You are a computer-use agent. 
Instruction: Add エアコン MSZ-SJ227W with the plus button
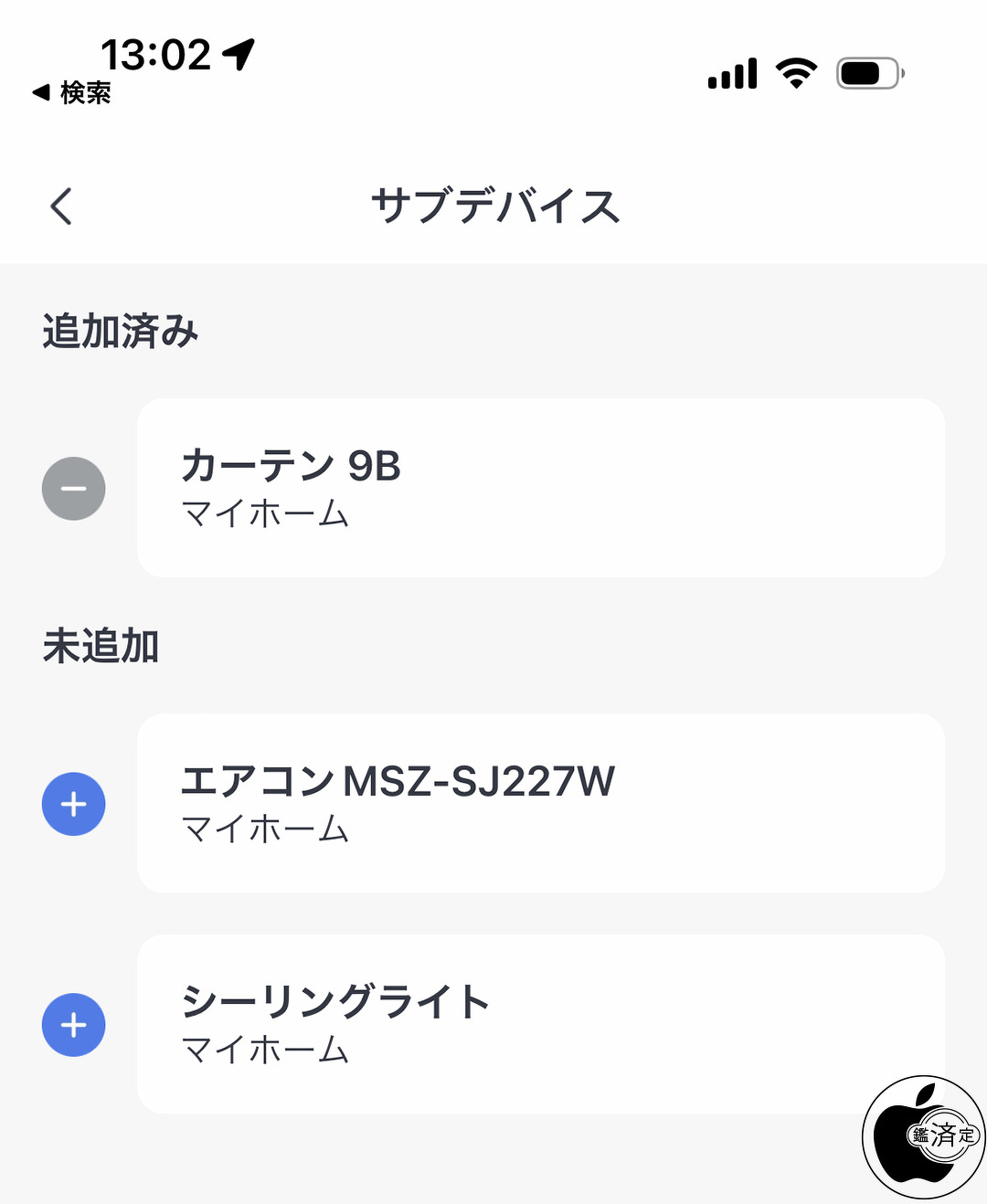coord(74,804)
